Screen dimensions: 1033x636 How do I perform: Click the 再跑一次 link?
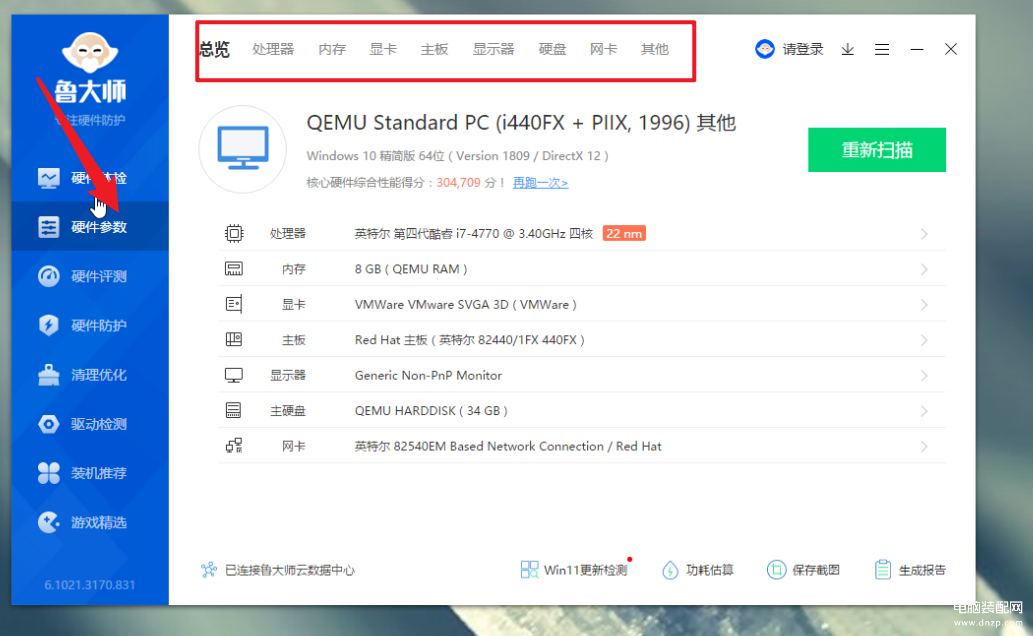coord(540,183)
